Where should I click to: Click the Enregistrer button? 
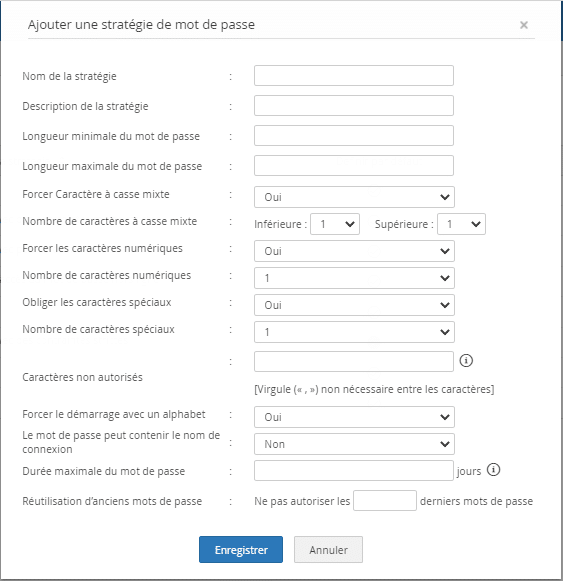(x=241, y=550)
